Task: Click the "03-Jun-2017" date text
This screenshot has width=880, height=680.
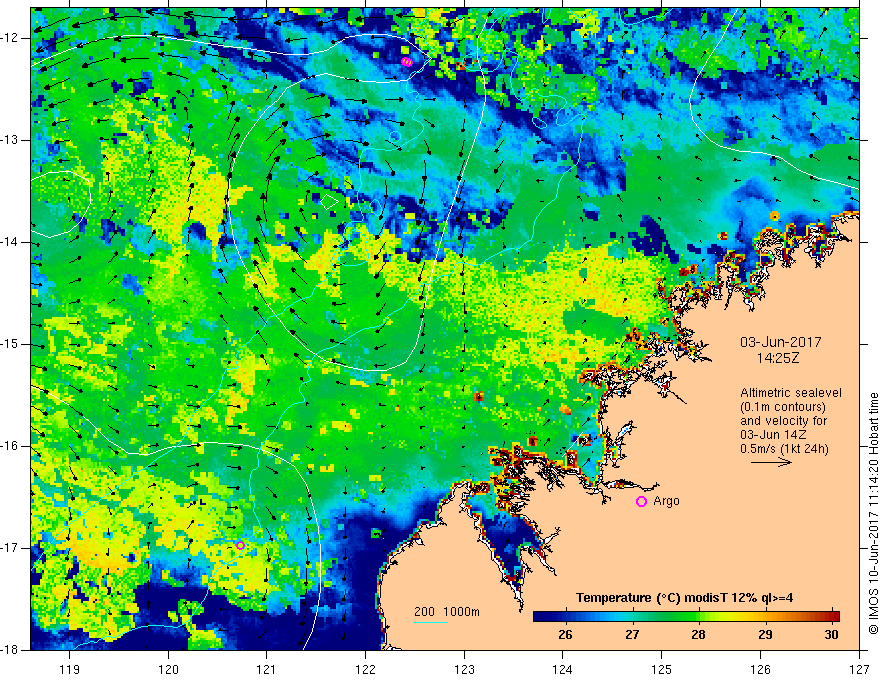Action: [x=781, y=342]
